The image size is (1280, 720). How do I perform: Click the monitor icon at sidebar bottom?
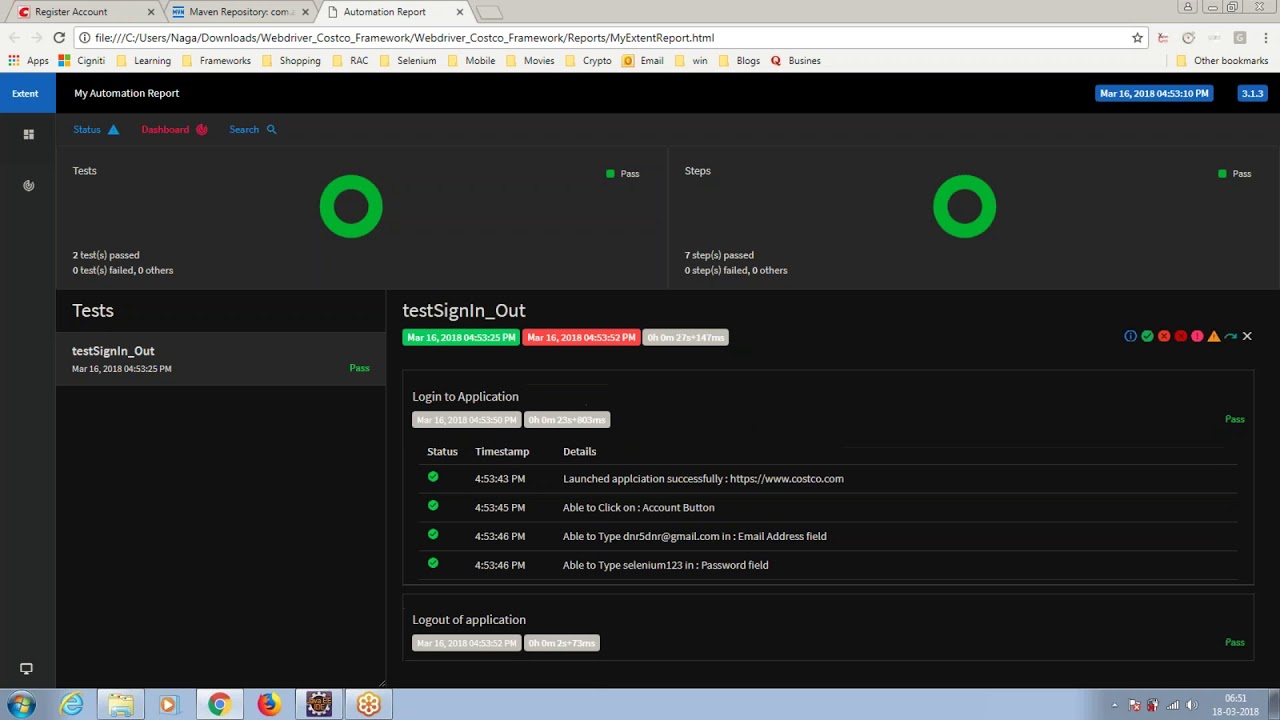pyautogui.click(x=27, y=668)
